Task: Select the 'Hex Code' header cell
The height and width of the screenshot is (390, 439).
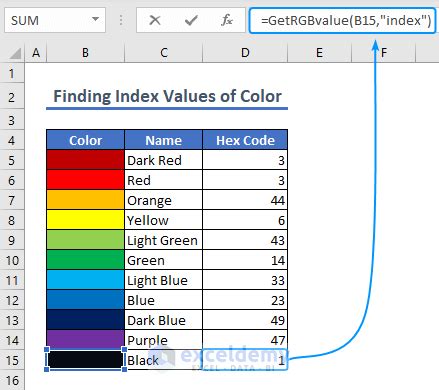Action: coord(245,140)
